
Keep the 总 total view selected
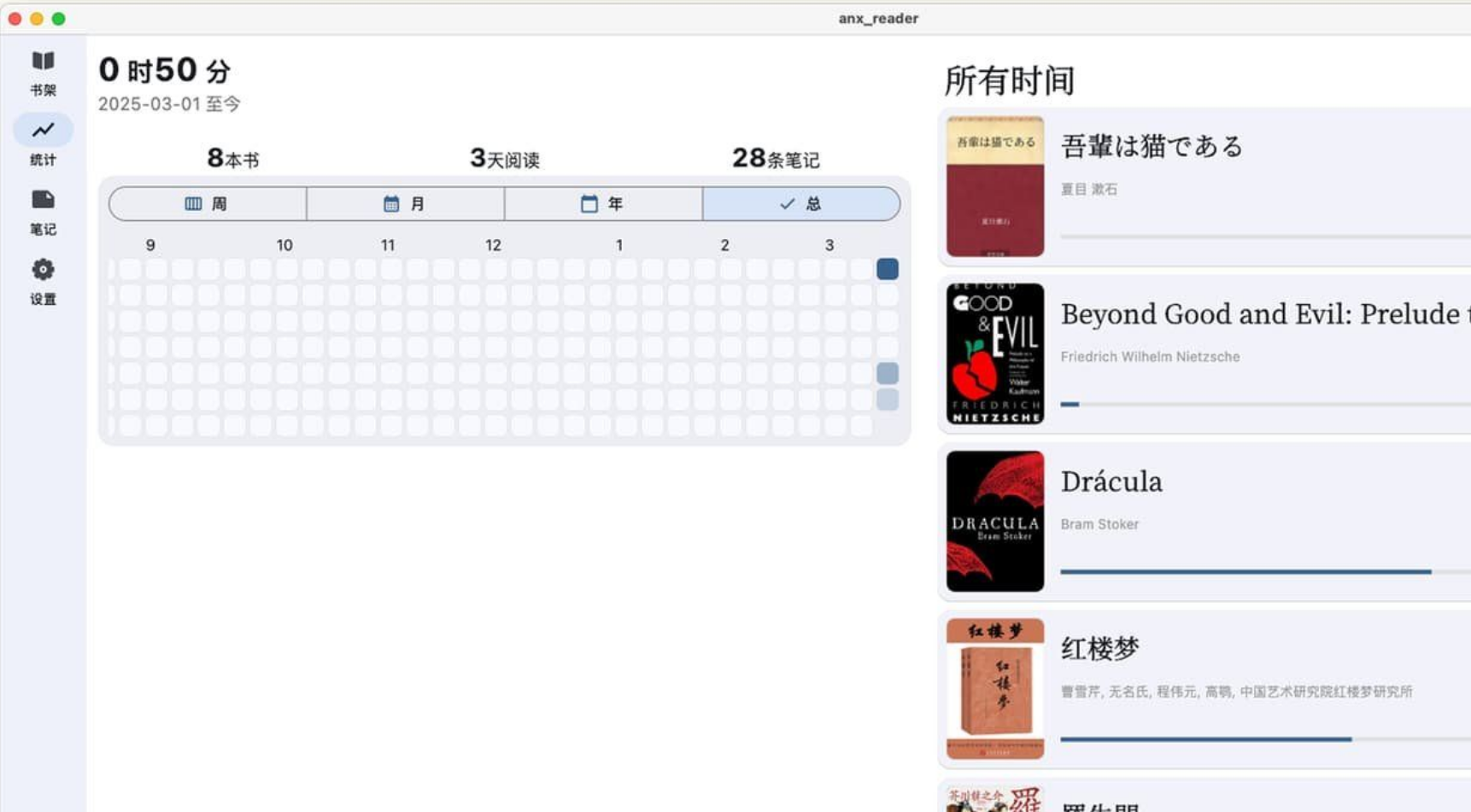pos(801,203)
